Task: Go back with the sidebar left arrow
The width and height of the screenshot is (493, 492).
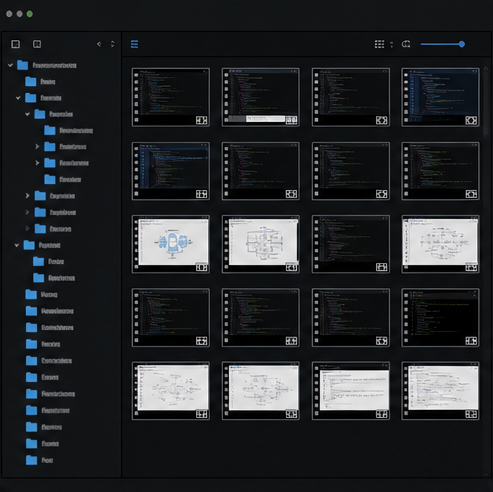Action: 99,44
